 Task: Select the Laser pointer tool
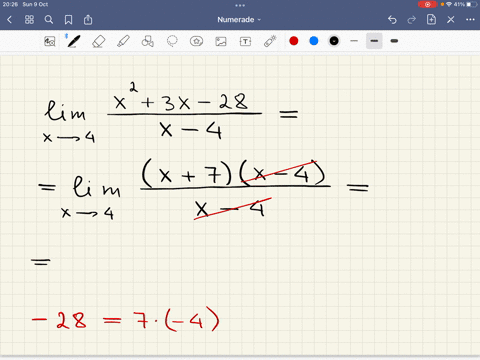270,41
